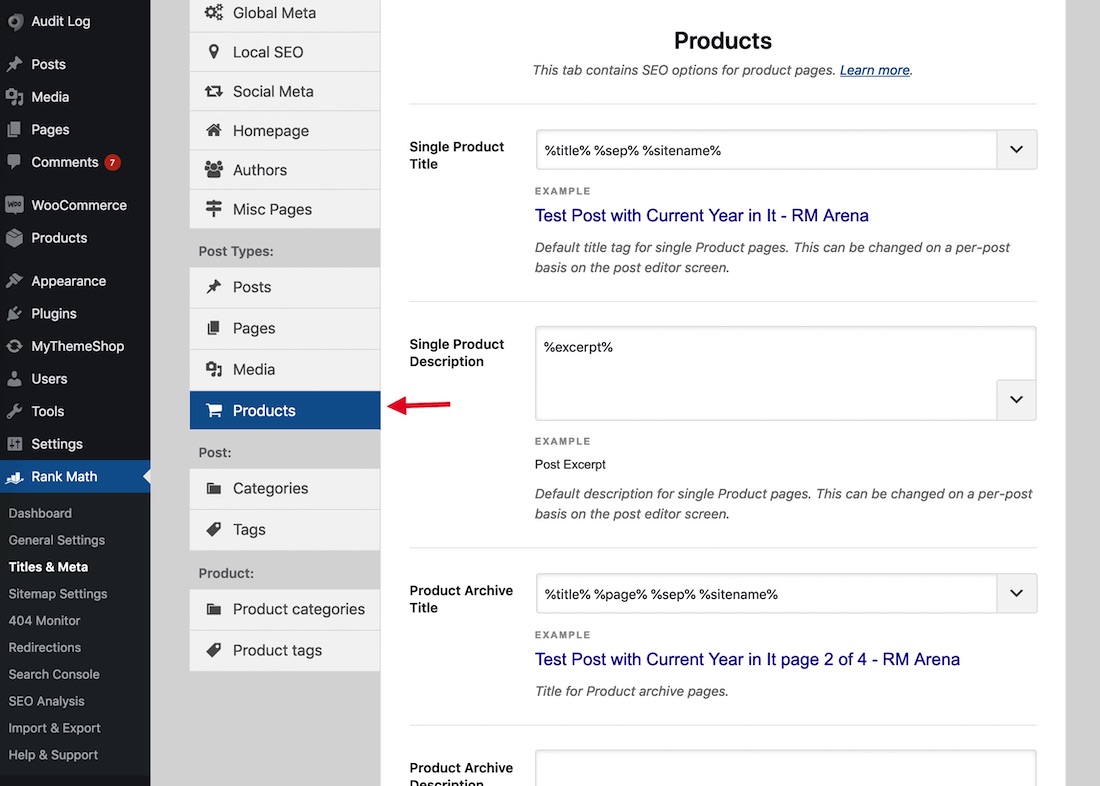Open the Appearance menu in the sidebar

[68, 281]
